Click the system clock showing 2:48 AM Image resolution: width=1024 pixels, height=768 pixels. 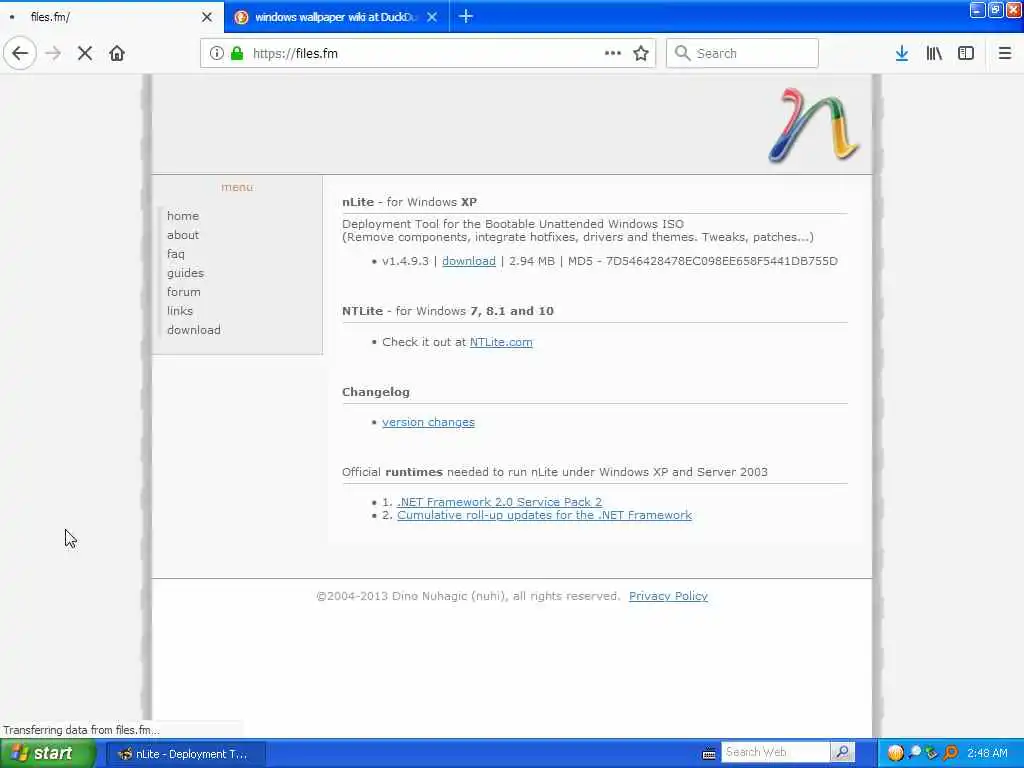987,753
